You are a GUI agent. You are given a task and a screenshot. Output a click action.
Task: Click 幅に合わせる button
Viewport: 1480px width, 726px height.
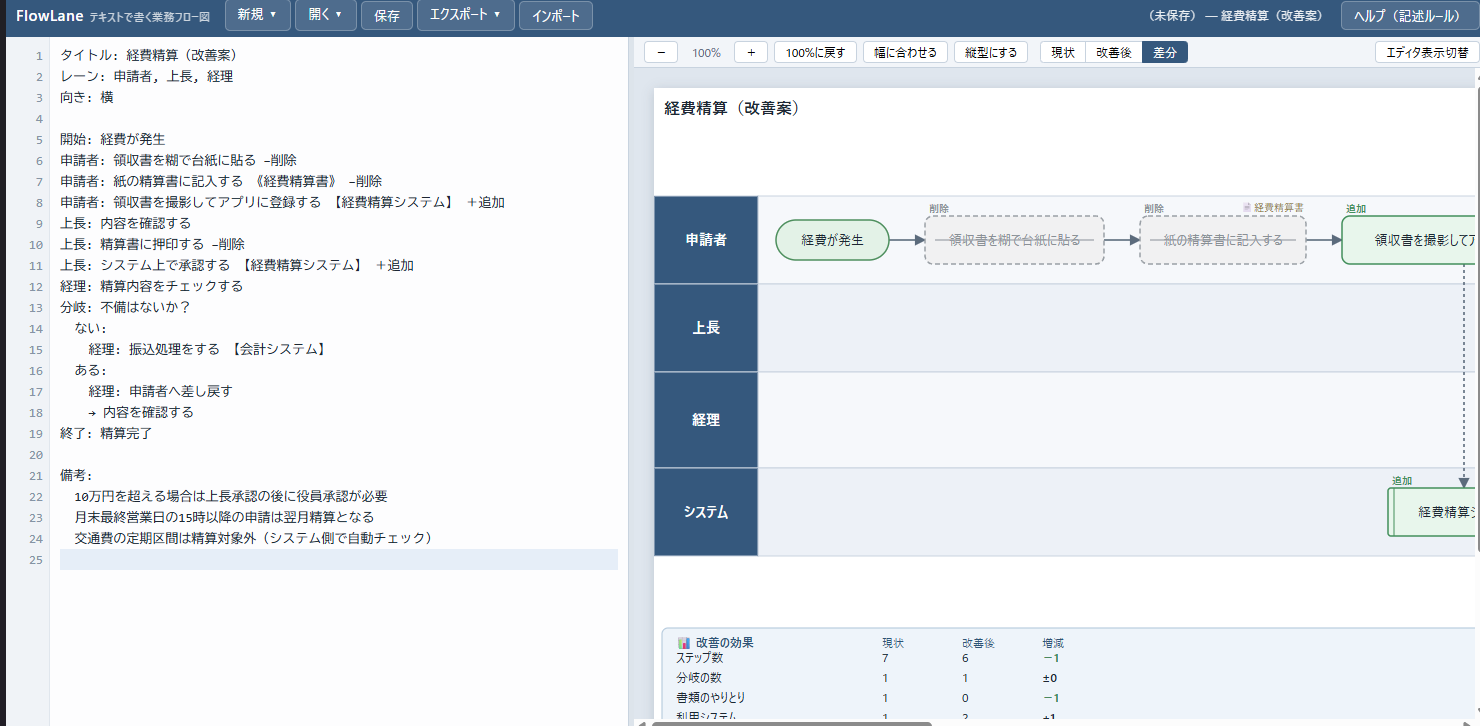[x=905, y=52]
